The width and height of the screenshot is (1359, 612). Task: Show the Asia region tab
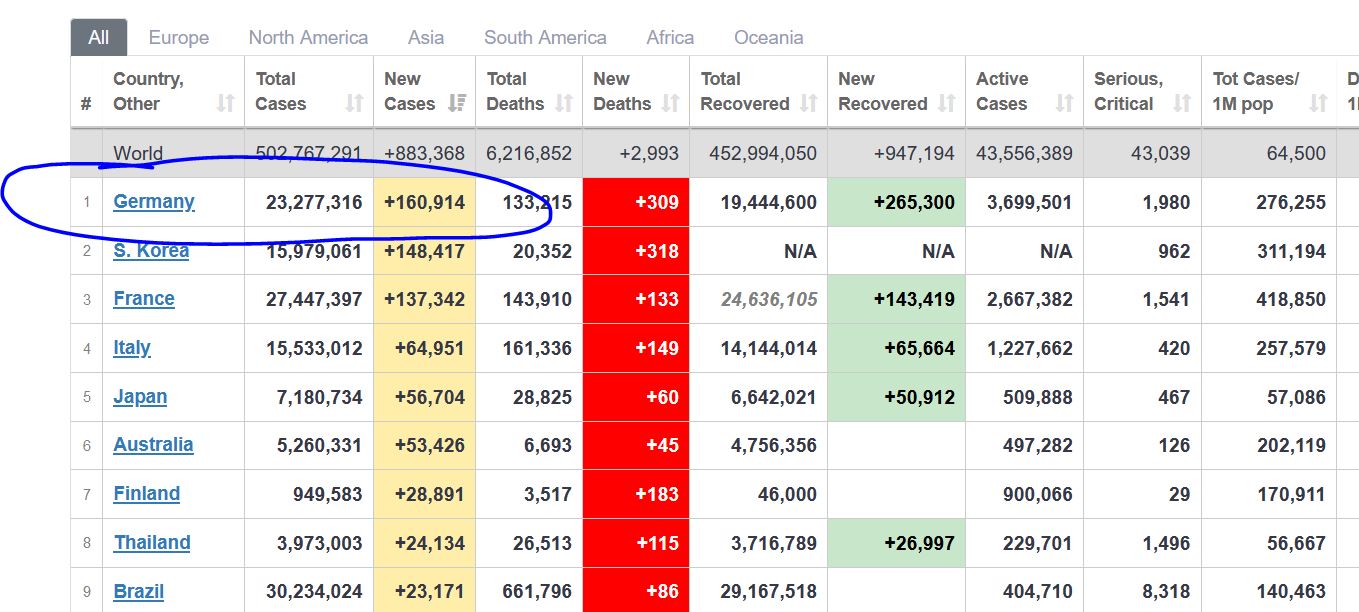(x=426, y=38)
